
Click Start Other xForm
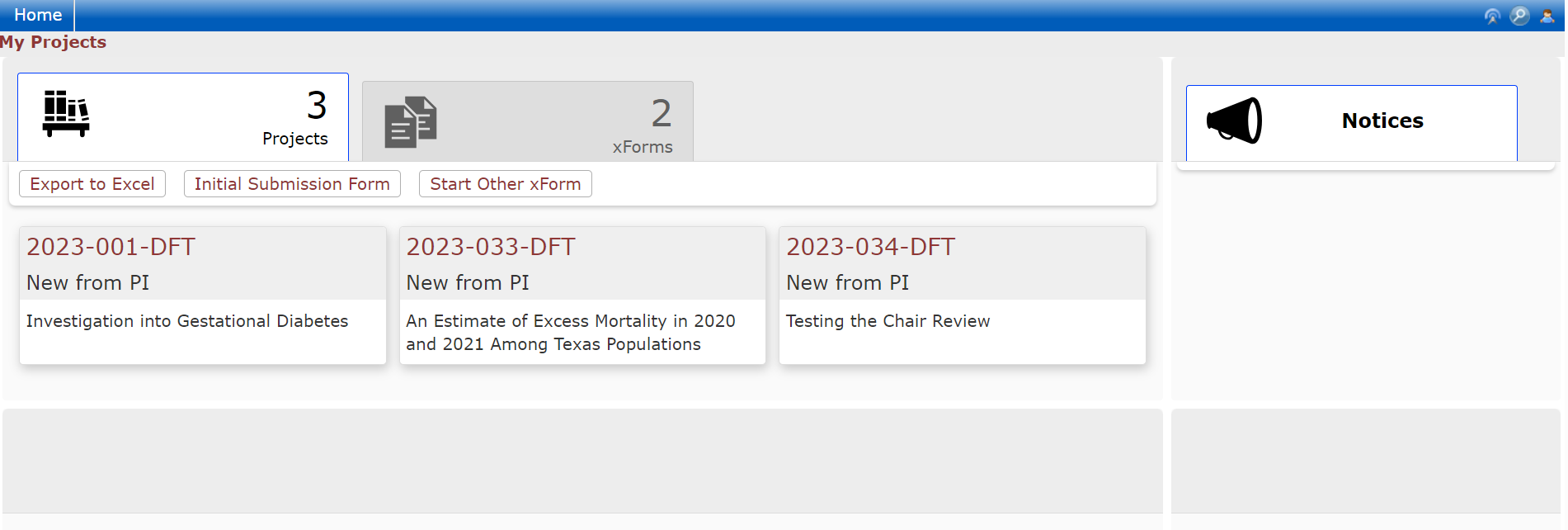click(x=505, y=183)
